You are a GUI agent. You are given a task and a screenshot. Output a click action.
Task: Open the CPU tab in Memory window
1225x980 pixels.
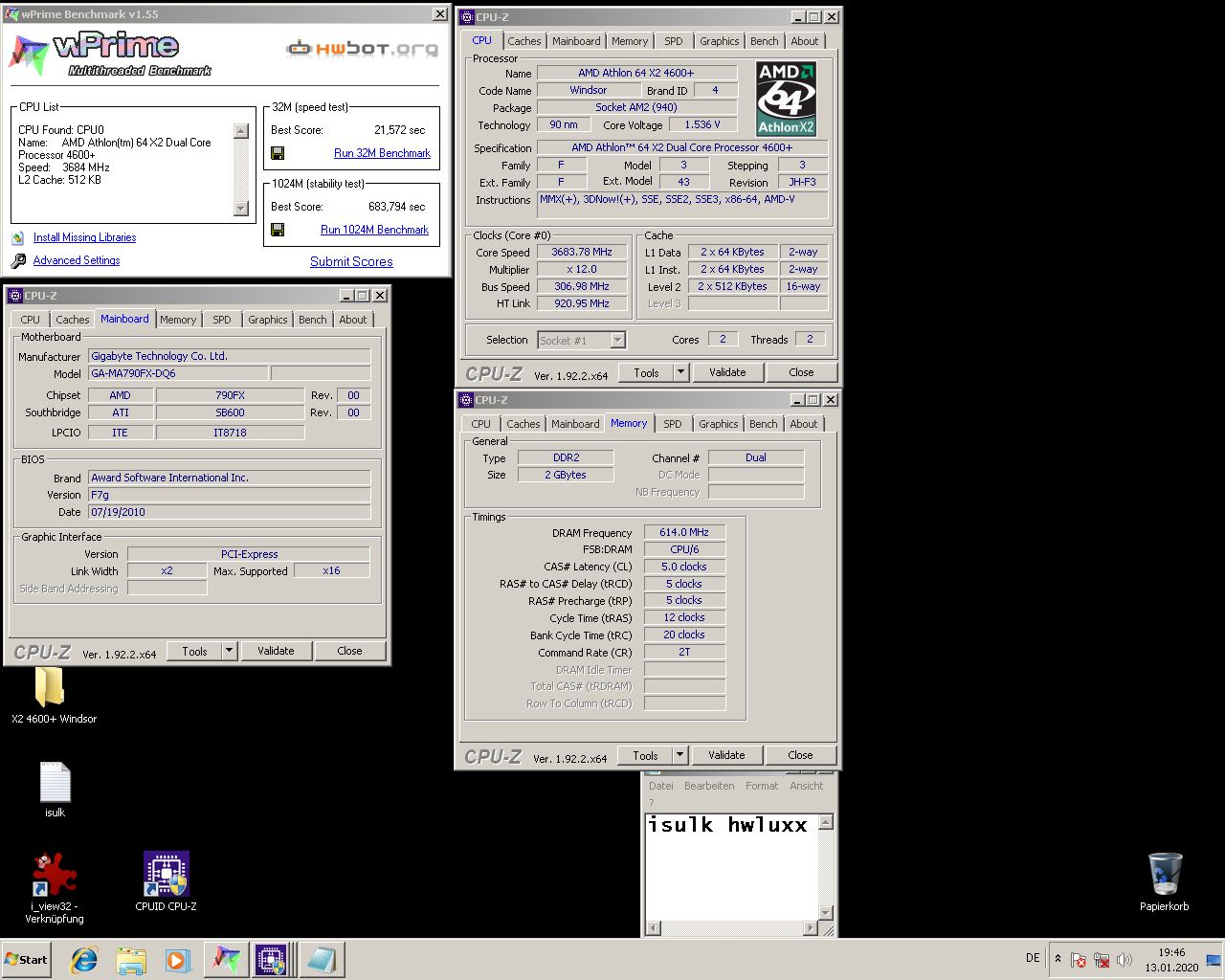click(480, 424)
